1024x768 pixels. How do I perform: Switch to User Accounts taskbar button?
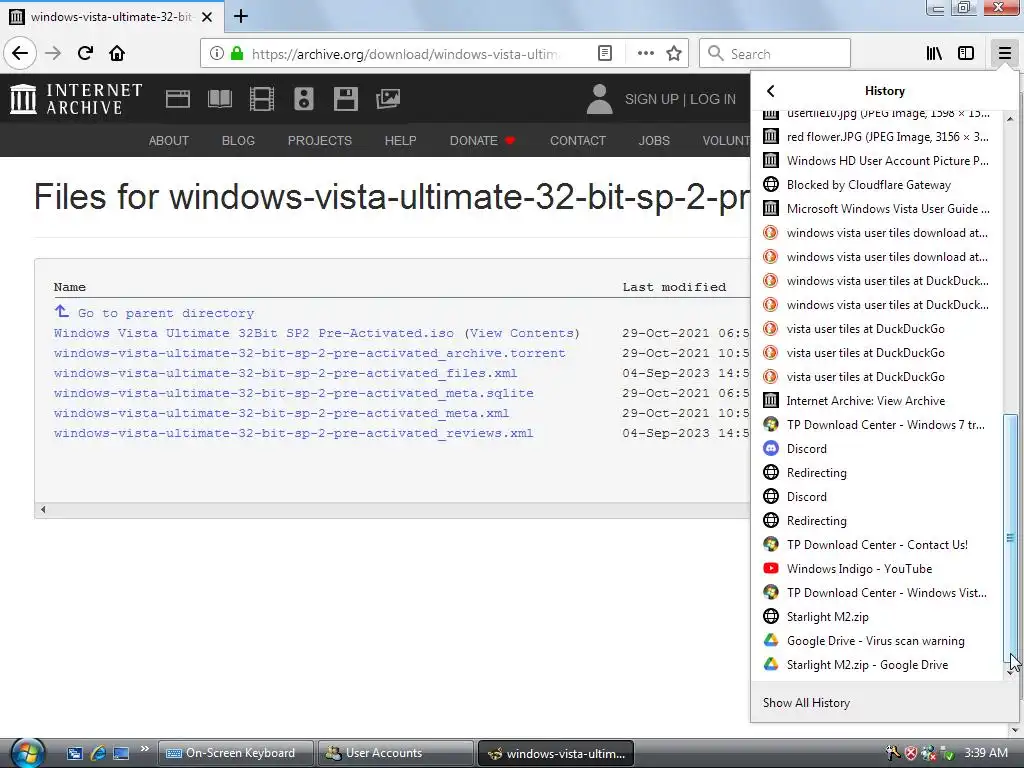tap(396, 753)
